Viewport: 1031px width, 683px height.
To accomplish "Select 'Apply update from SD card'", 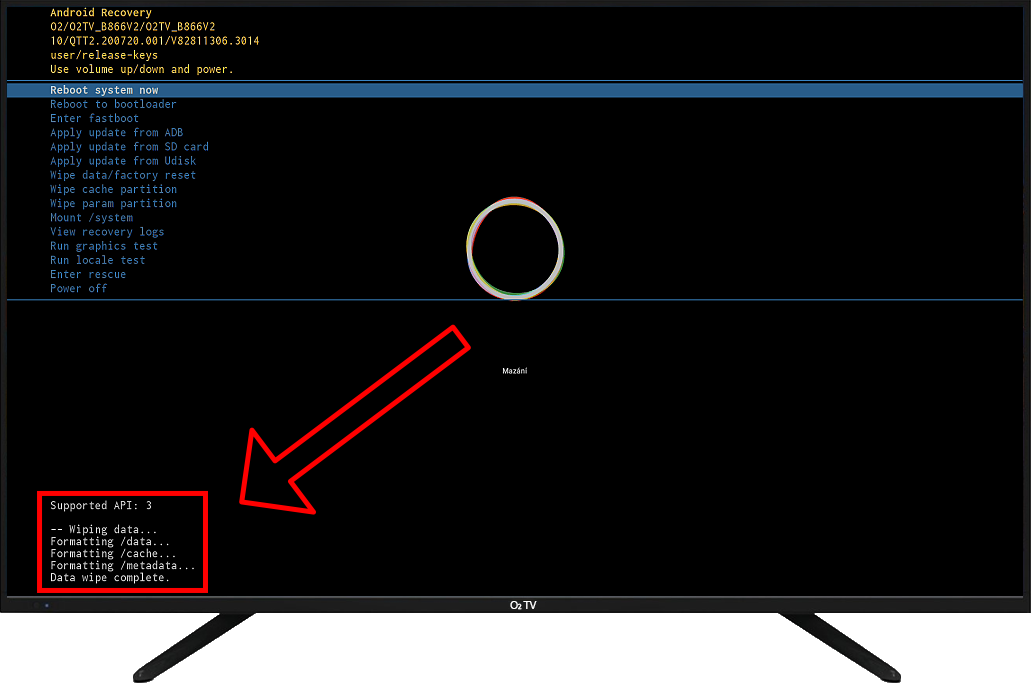I will 129,147.
